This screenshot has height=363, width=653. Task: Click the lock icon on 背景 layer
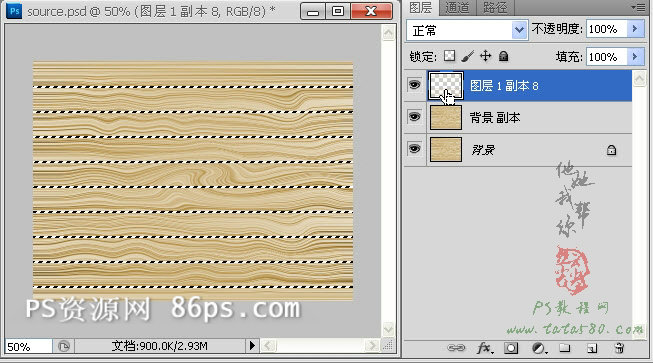pos(611,149)
